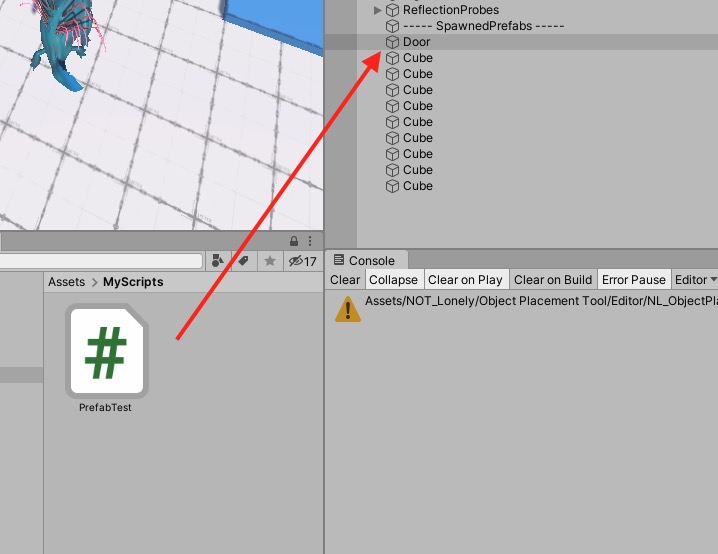Open the Editor dropdown in Console
The width and height of the screenshot is (718, 554).
695,280
